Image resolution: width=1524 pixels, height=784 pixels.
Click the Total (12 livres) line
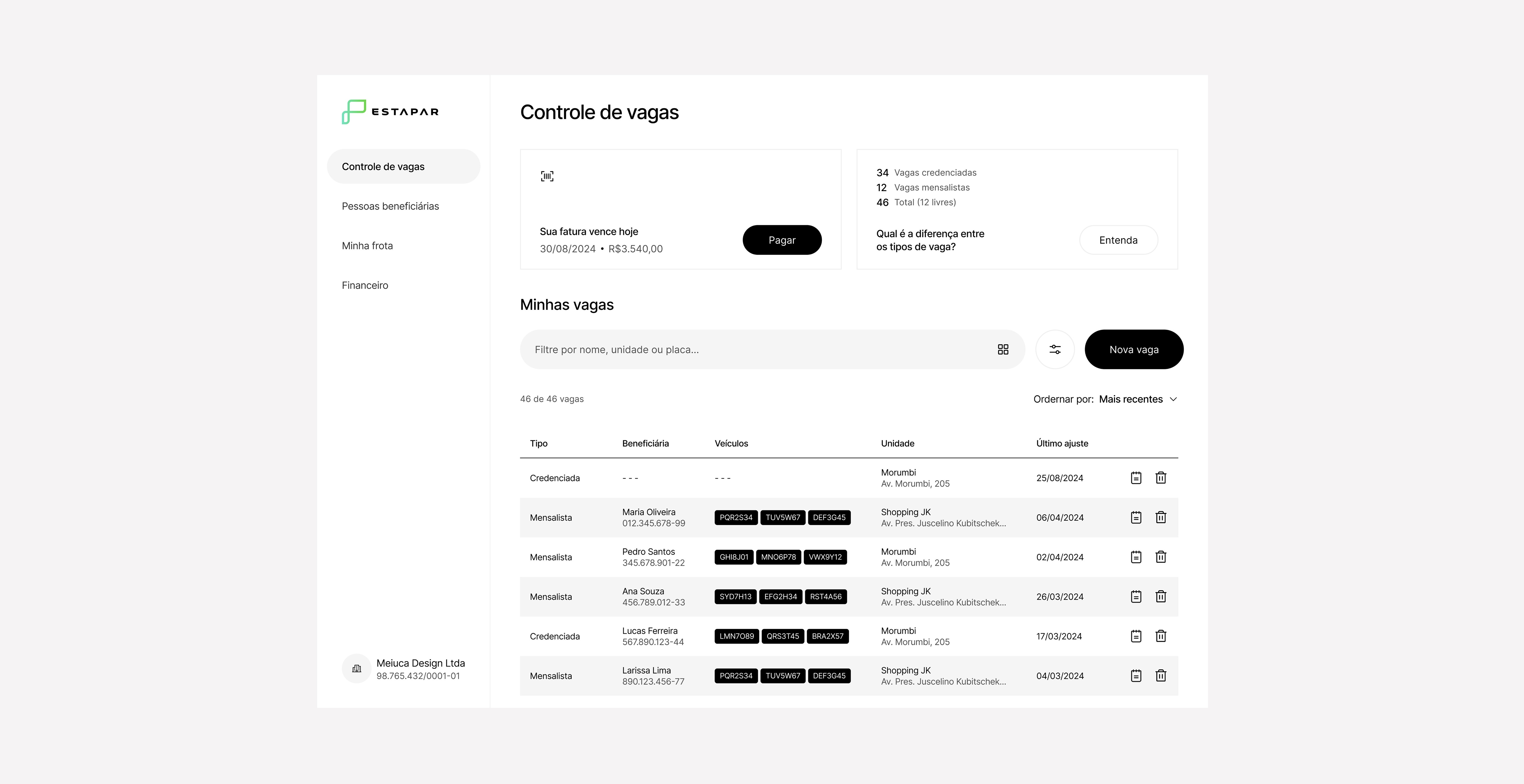point(916,202)
